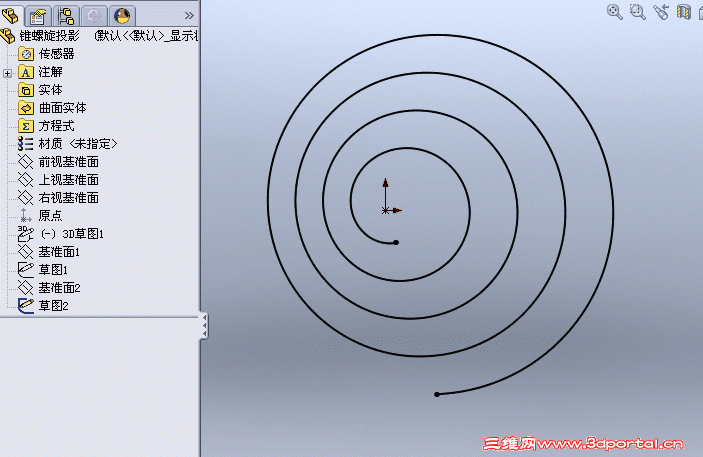703x457 pixels.
Task: Click the 材质 material icon
Action: click(26, 144)
